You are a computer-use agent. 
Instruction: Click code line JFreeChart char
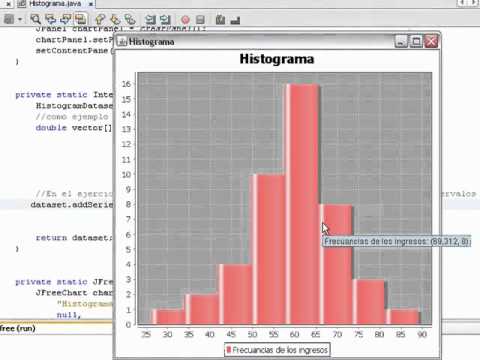click(74, 293)
